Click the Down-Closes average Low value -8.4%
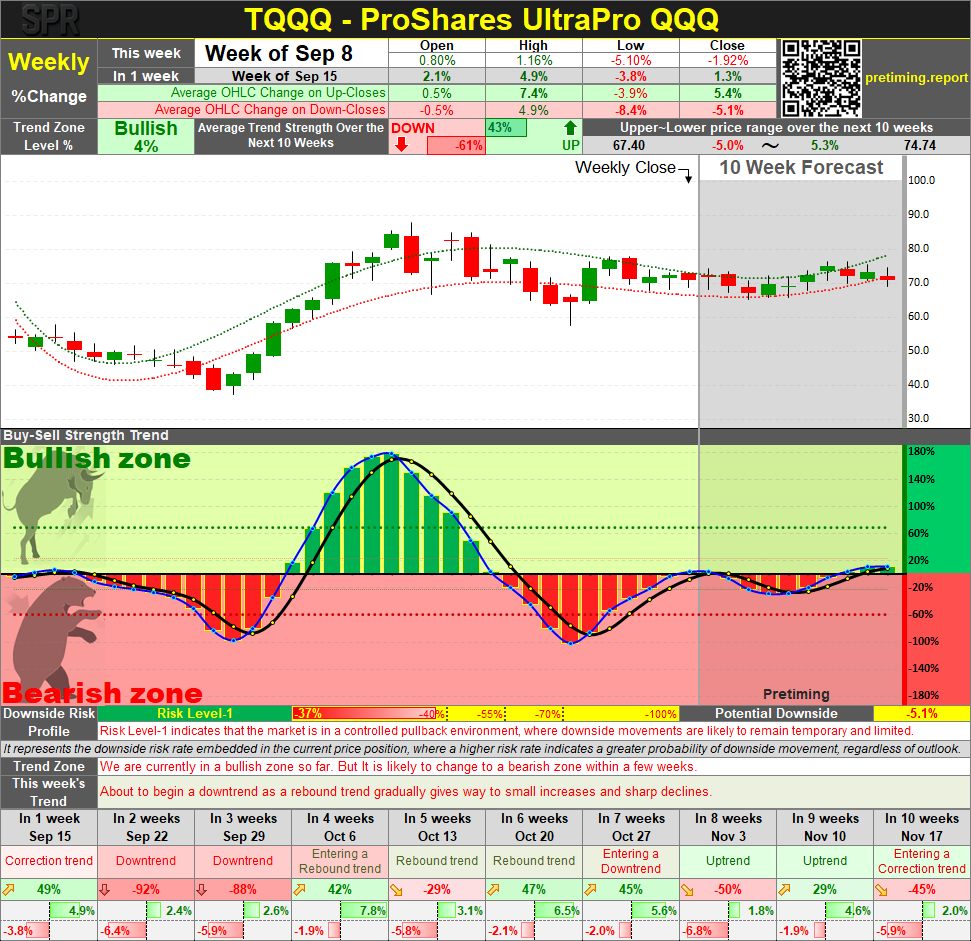The width and height of the screenshot is (971, 941). [x=631, y=110]
